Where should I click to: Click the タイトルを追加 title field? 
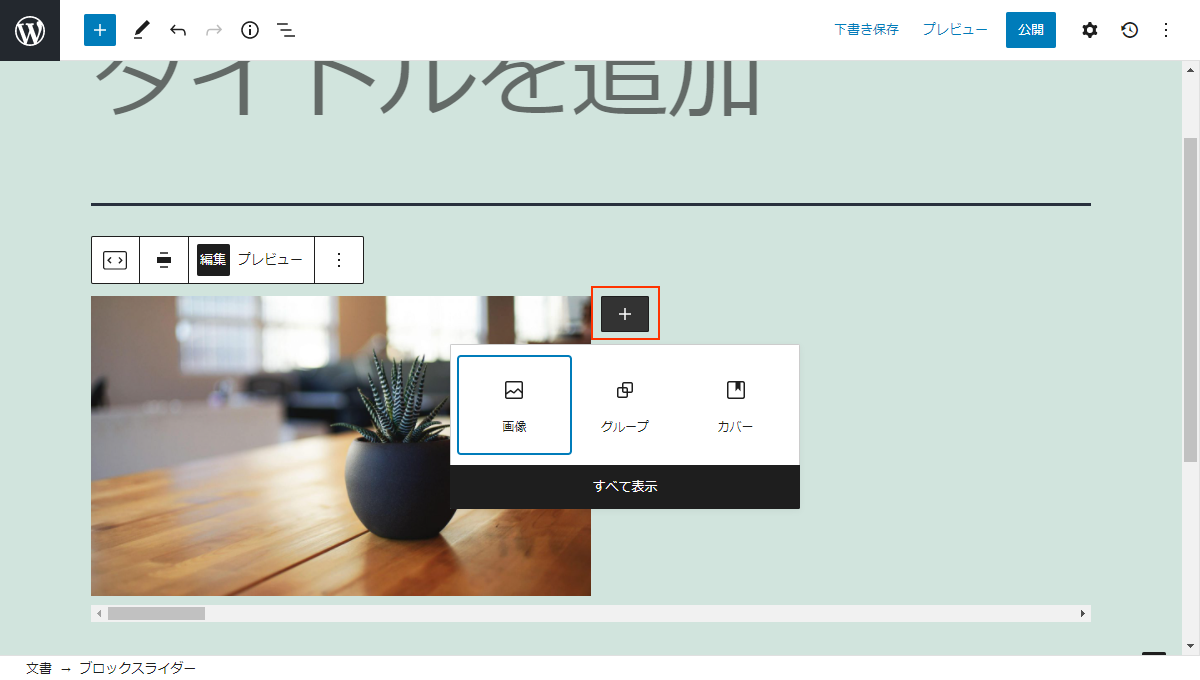pyautogui.click(x=428, y=88)
